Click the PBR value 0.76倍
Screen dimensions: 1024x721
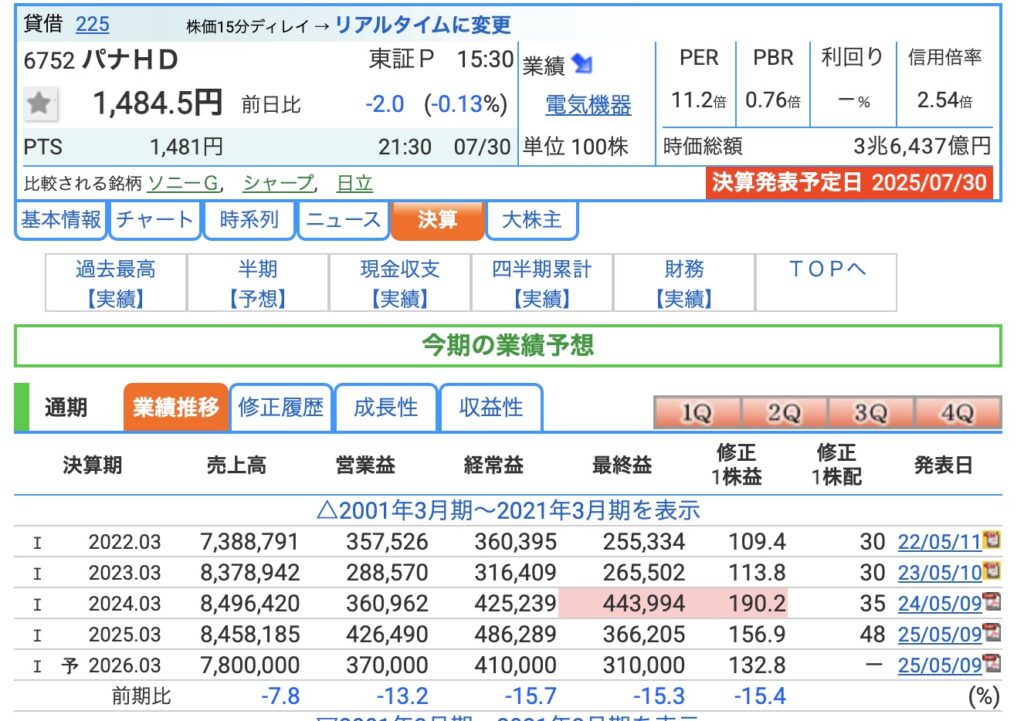(773, 101)
